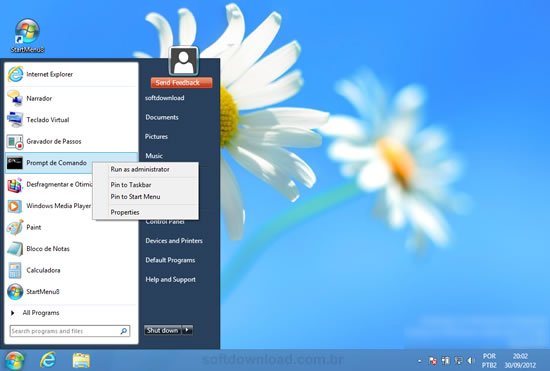Screen dimensions: 550x371
Task: Launch Windows Media Player icon
Action: pyautogui.click(x=15, y=206)
